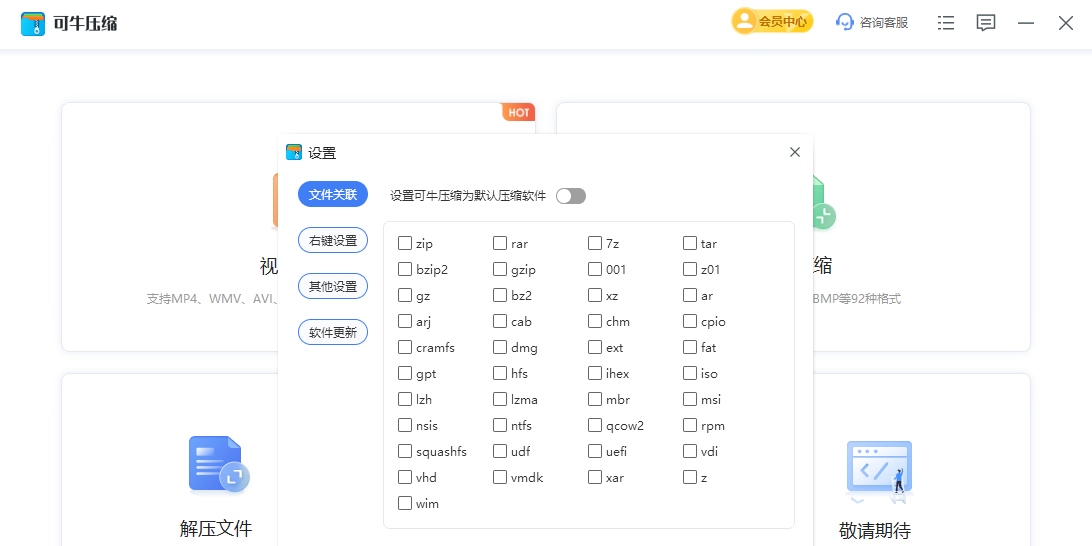Check the zip file association

pyautogui.click(x=405, y=243)
